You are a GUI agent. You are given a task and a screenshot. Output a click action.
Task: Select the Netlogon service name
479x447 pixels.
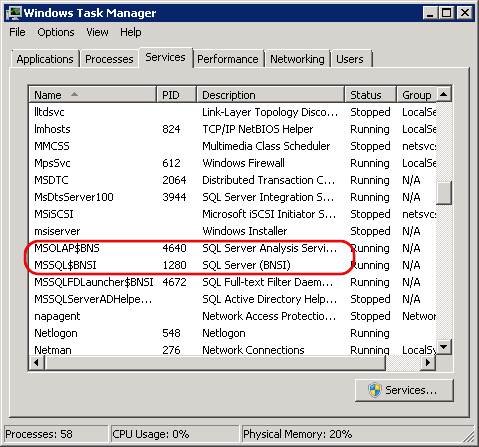click(x=56, y=333)
